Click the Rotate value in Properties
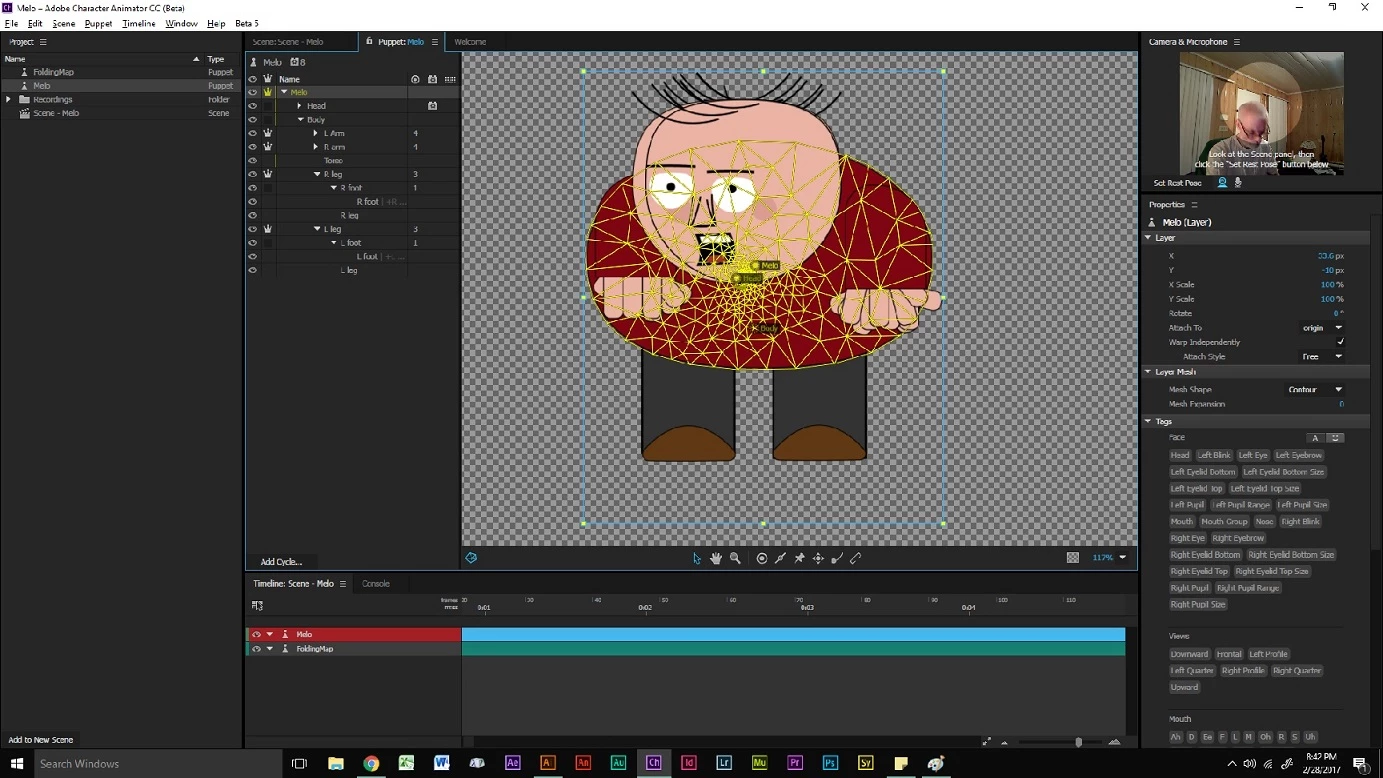 pyautogui.click(x=1337, y=314)
